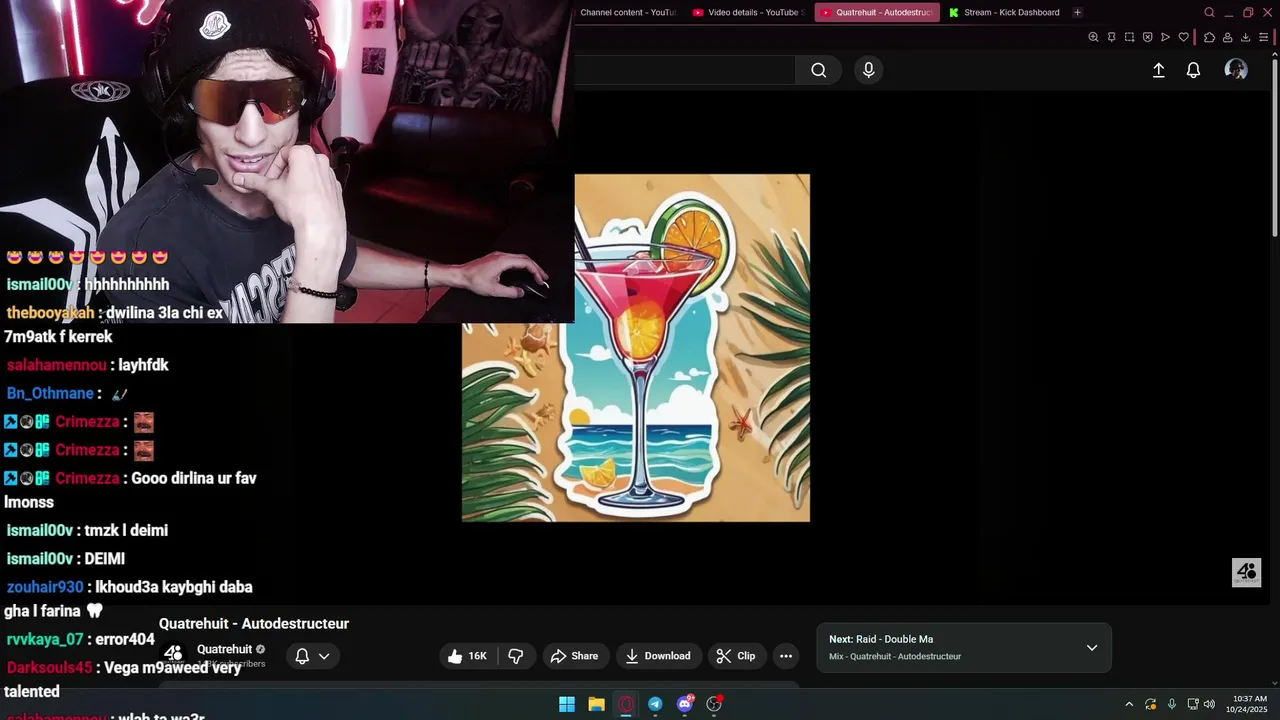Click chat username Darksouls45
Image resolution: width=1280 pixels, height=720 pixels.
pos(49,667)
